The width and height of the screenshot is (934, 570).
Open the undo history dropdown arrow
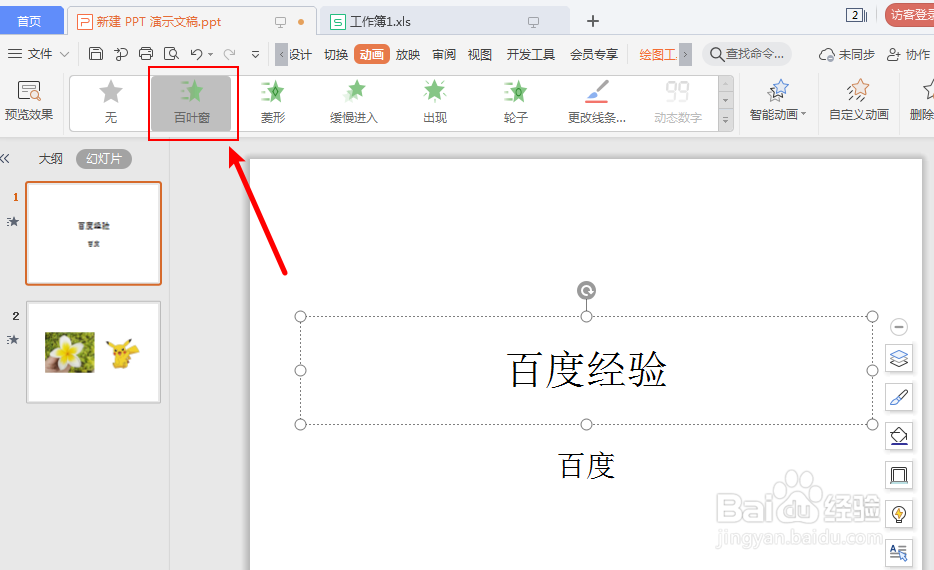210,55
